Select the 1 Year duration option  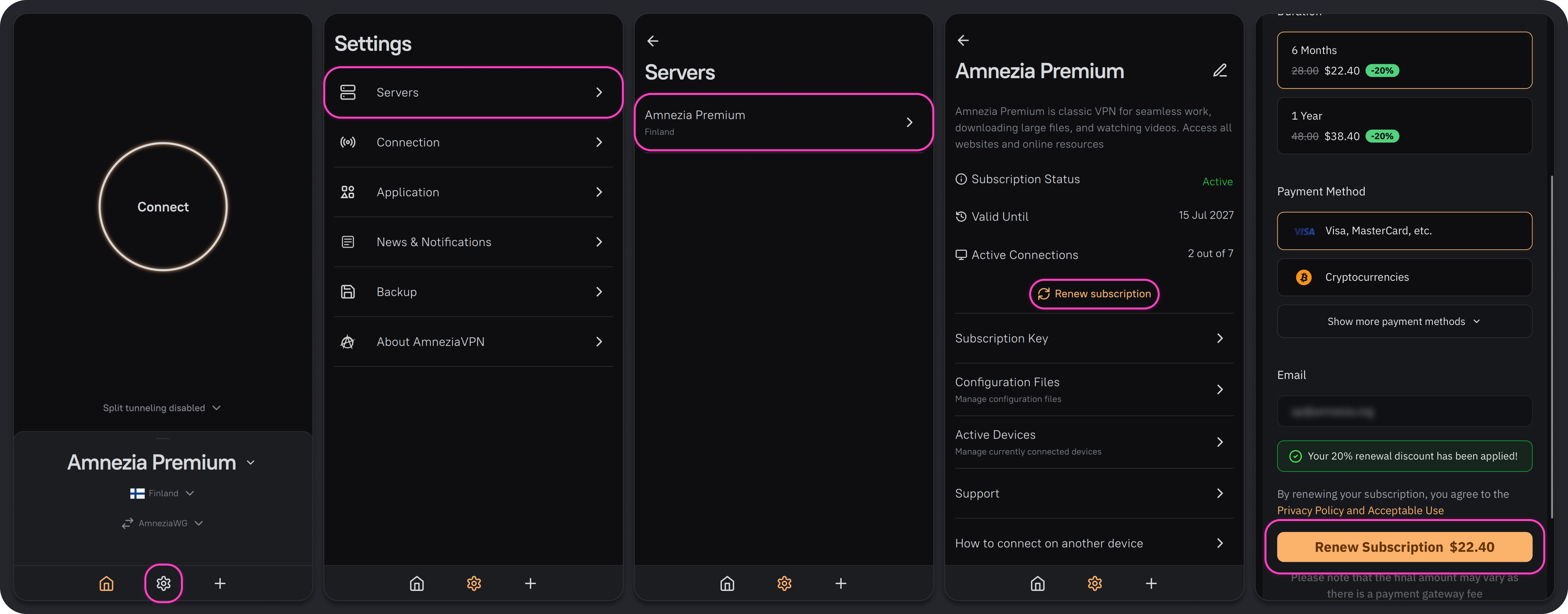[1404, 126]
